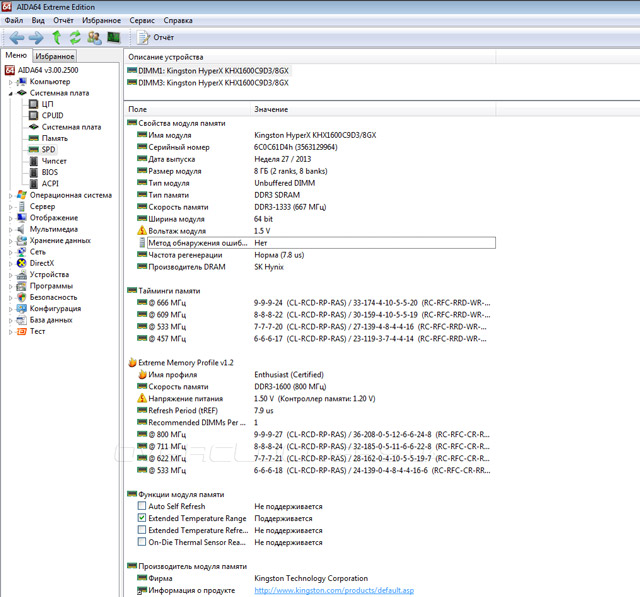Select DirectX tree item
This screenshot has width=640, height=597.
point(42,263)
